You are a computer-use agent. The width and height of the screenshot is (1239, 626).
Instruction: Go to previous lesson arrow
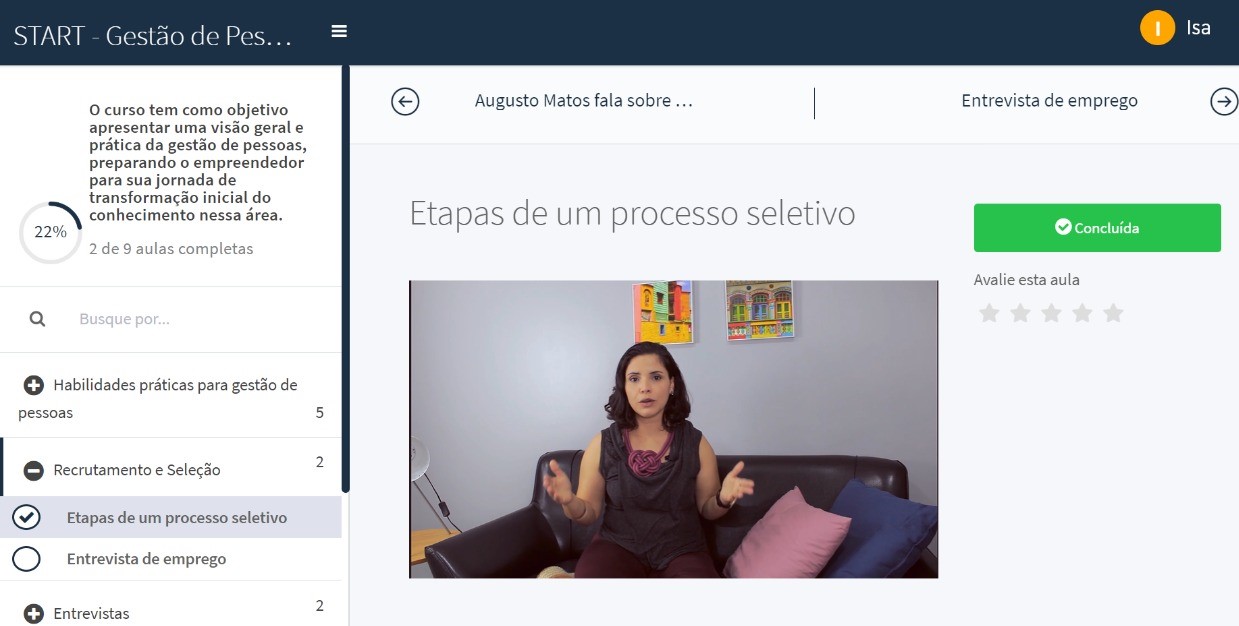click(405, 101)
